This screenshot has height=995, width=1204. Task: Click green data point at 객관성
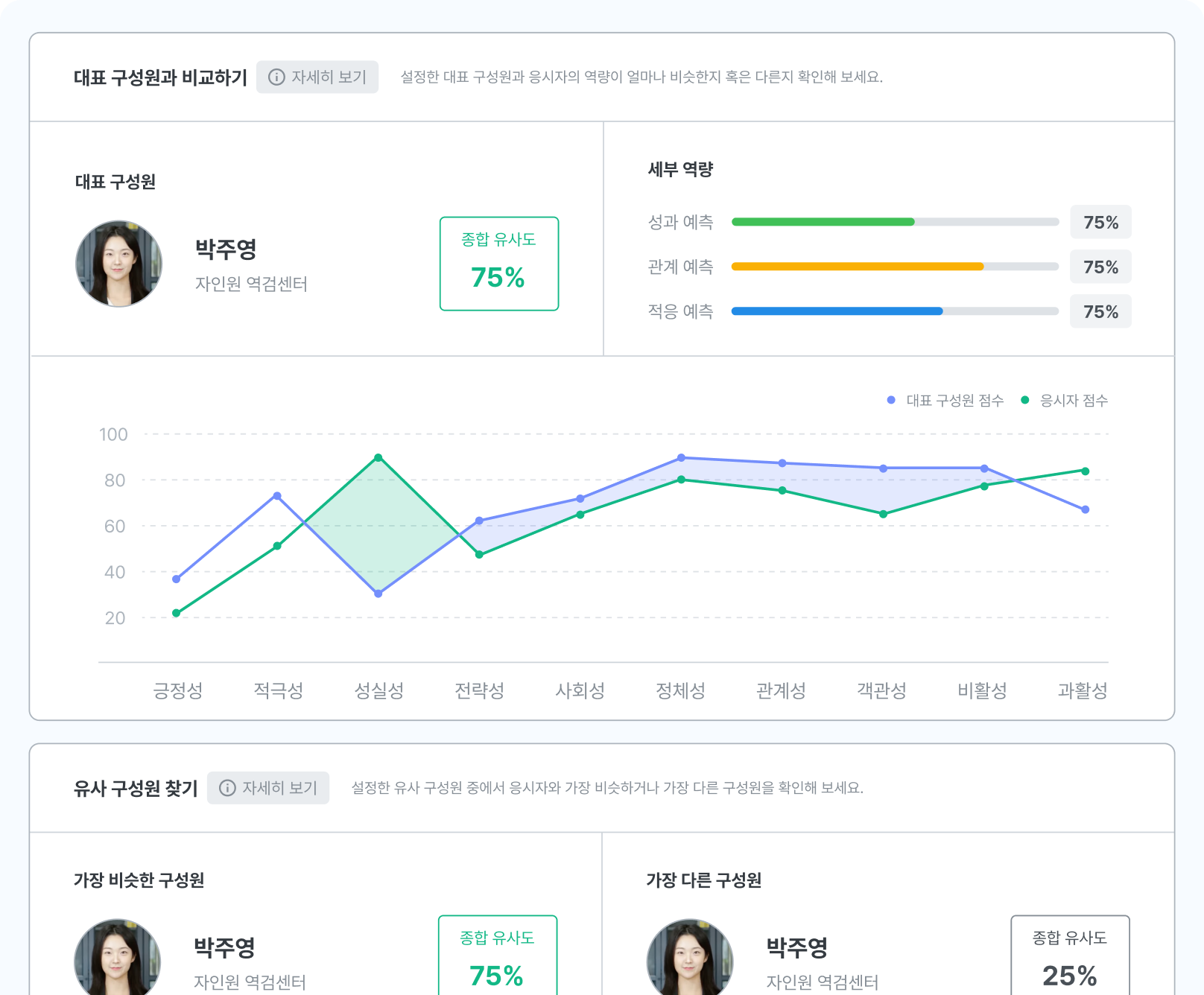883,514
